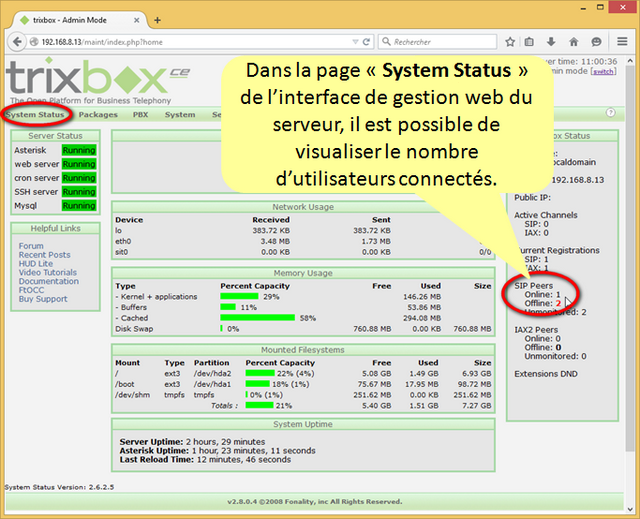The image size is (640, 519).
Task: Click the Memory Usage panel header
Action: click(303, 273)
